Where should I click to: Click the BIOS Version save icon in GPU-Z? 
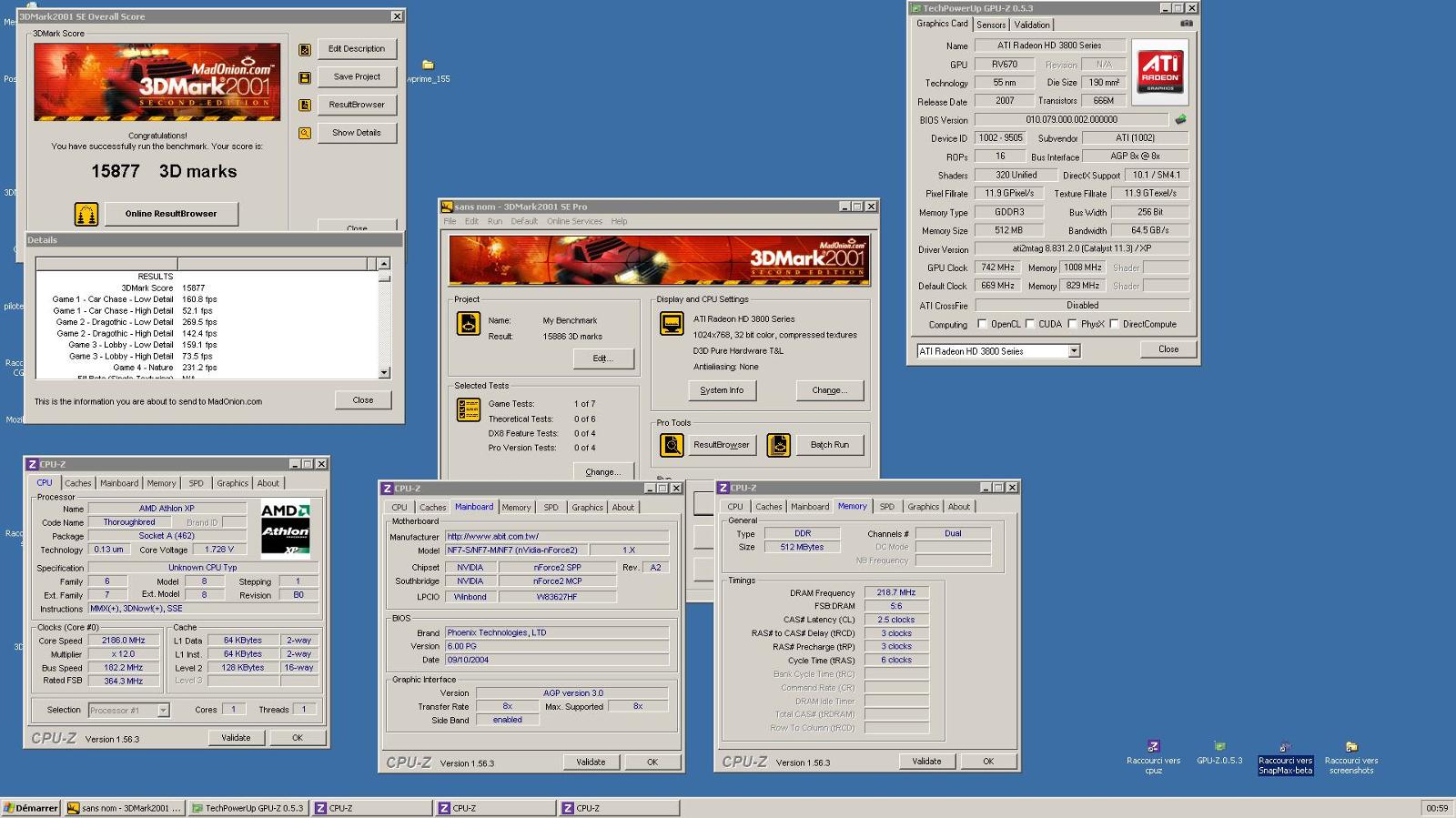(1180, 119)
